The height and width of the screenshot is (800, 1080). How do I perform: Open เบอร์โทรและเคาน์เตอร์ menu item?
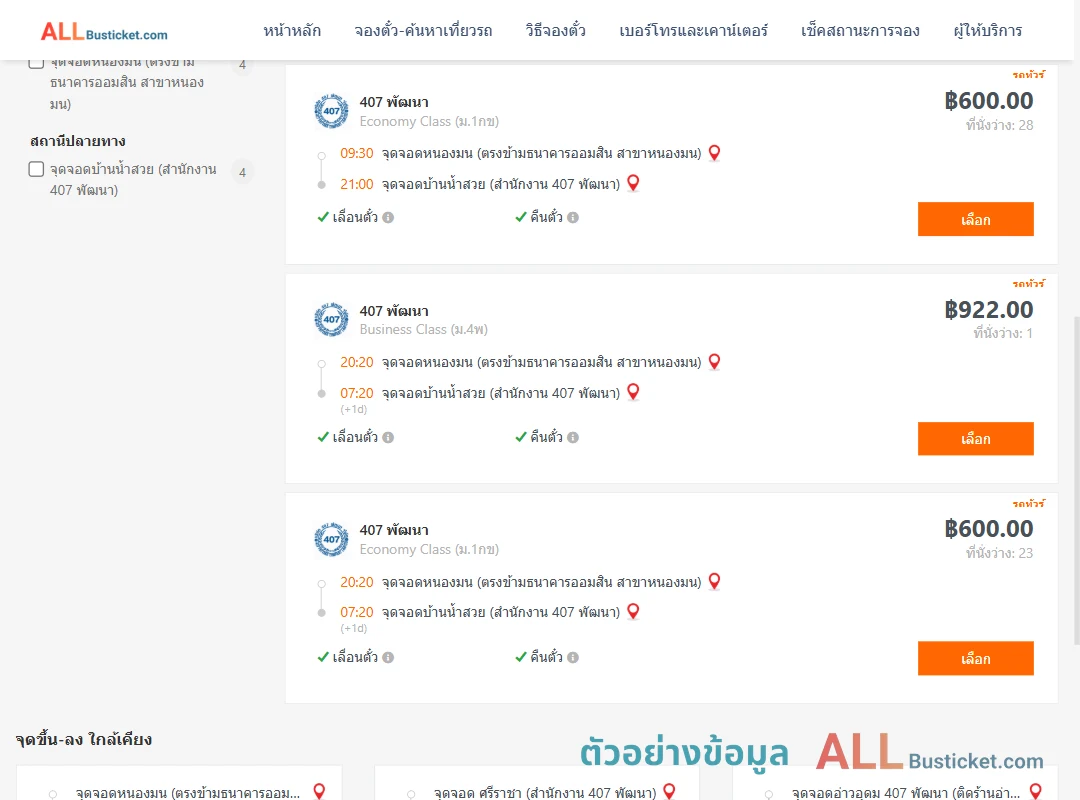(693, 31)
